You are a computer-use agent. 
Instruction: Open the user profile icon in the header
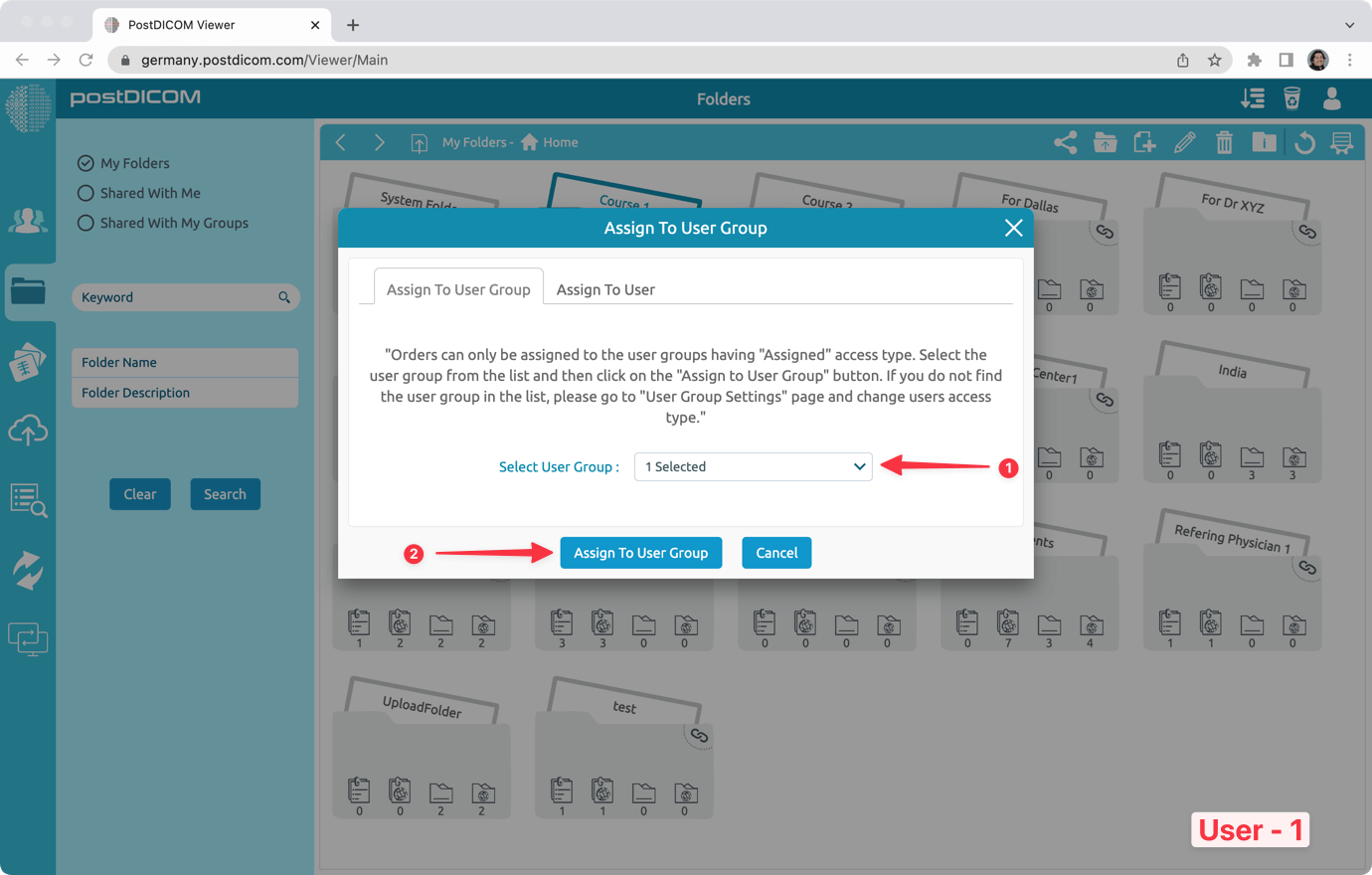pyautogui.click(x=1331, y=98)
